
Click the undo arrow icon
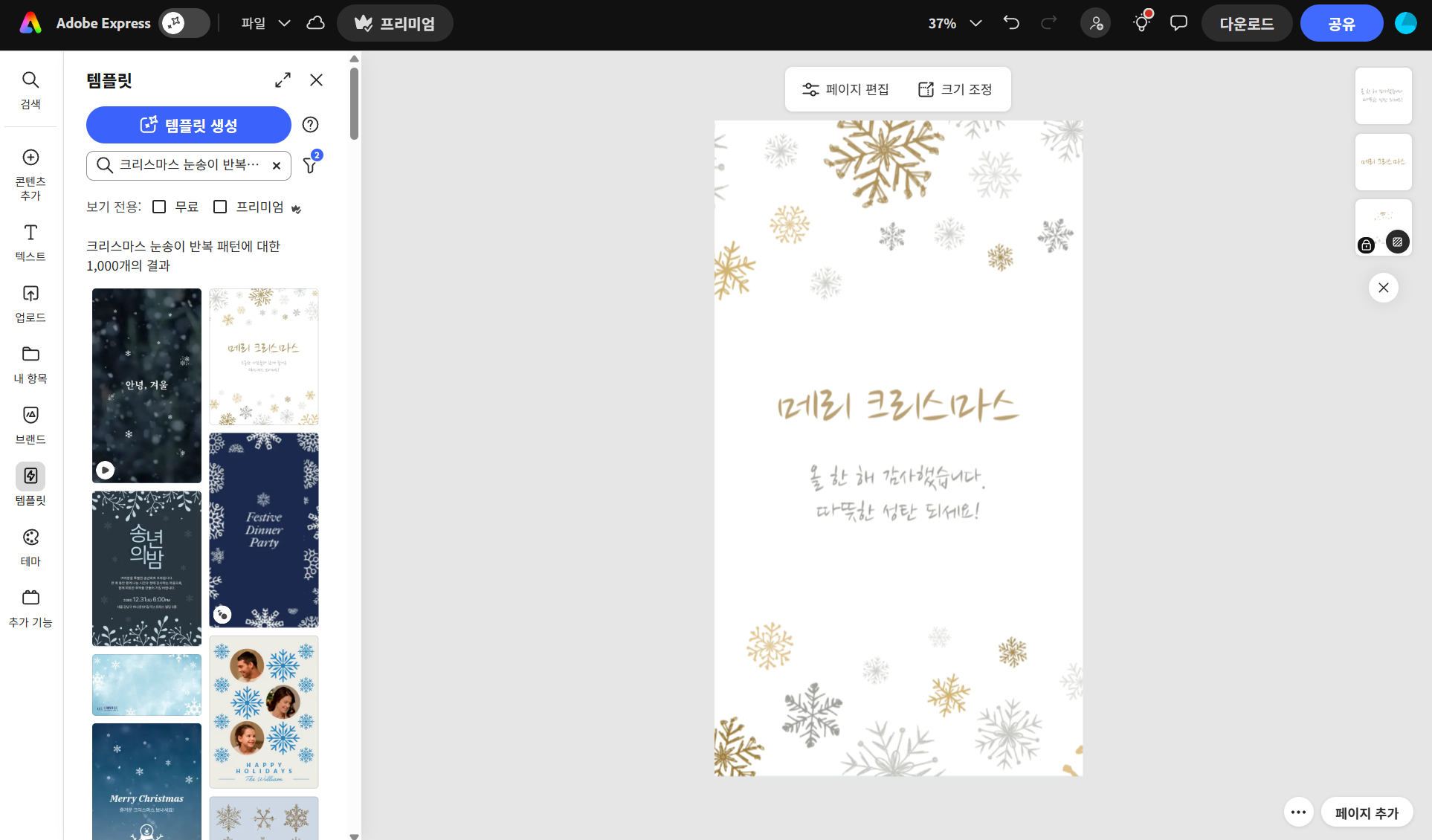[1011, 23]
